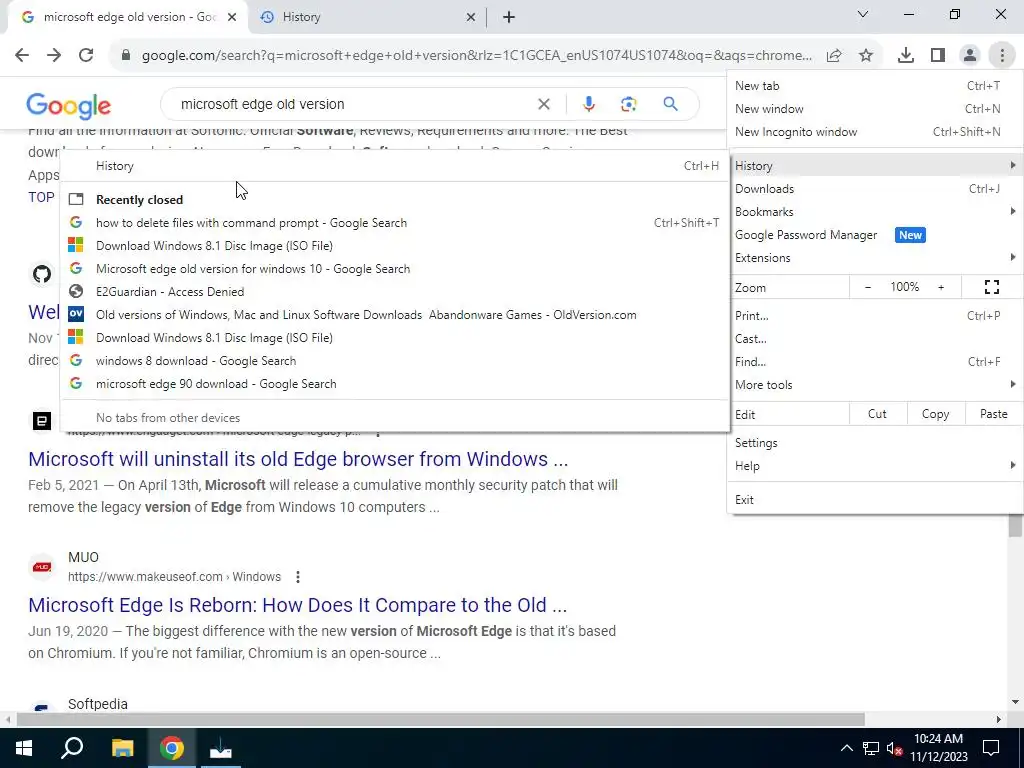Open 'Microsoft Edge Is Reborn' MUO result
Viewport: 1024px width, 768px height.
[x=297, y=605]
